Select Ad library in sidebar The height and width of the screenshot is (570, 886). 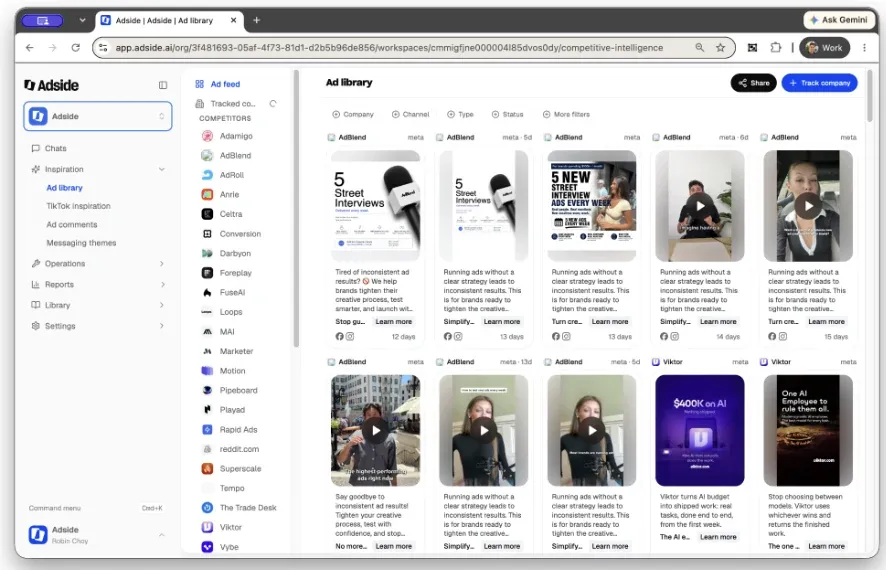64,188
